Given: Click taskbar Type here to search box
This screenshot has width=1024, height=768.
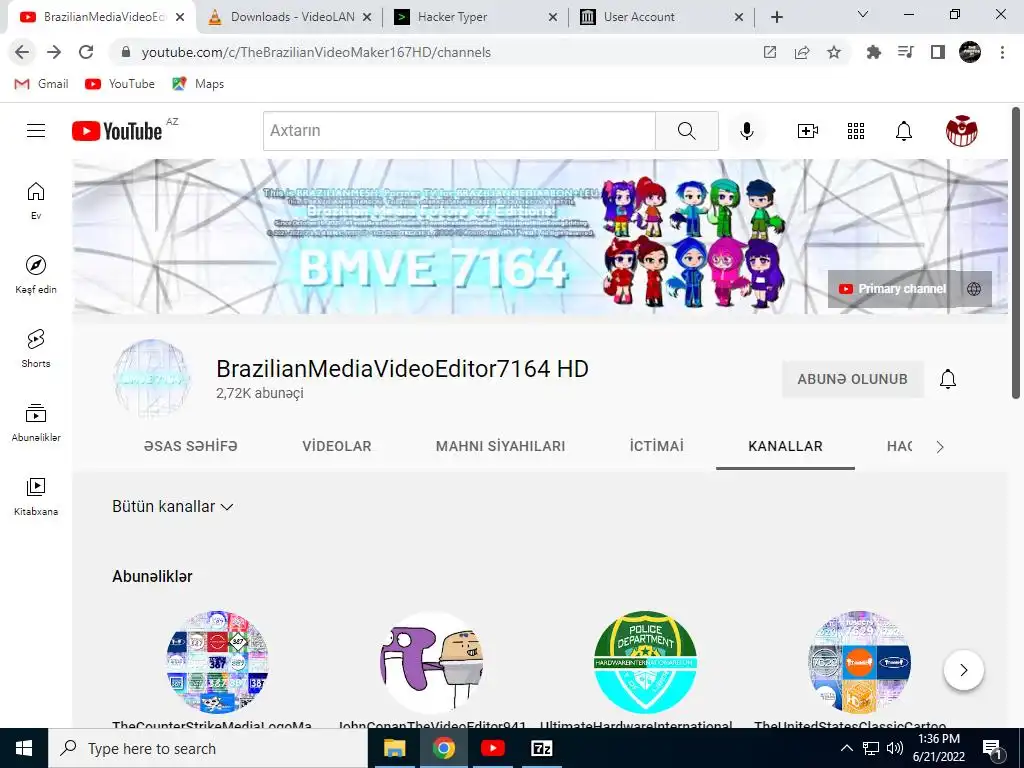Looking at the screenshot, I should click(x=208, y=748).
